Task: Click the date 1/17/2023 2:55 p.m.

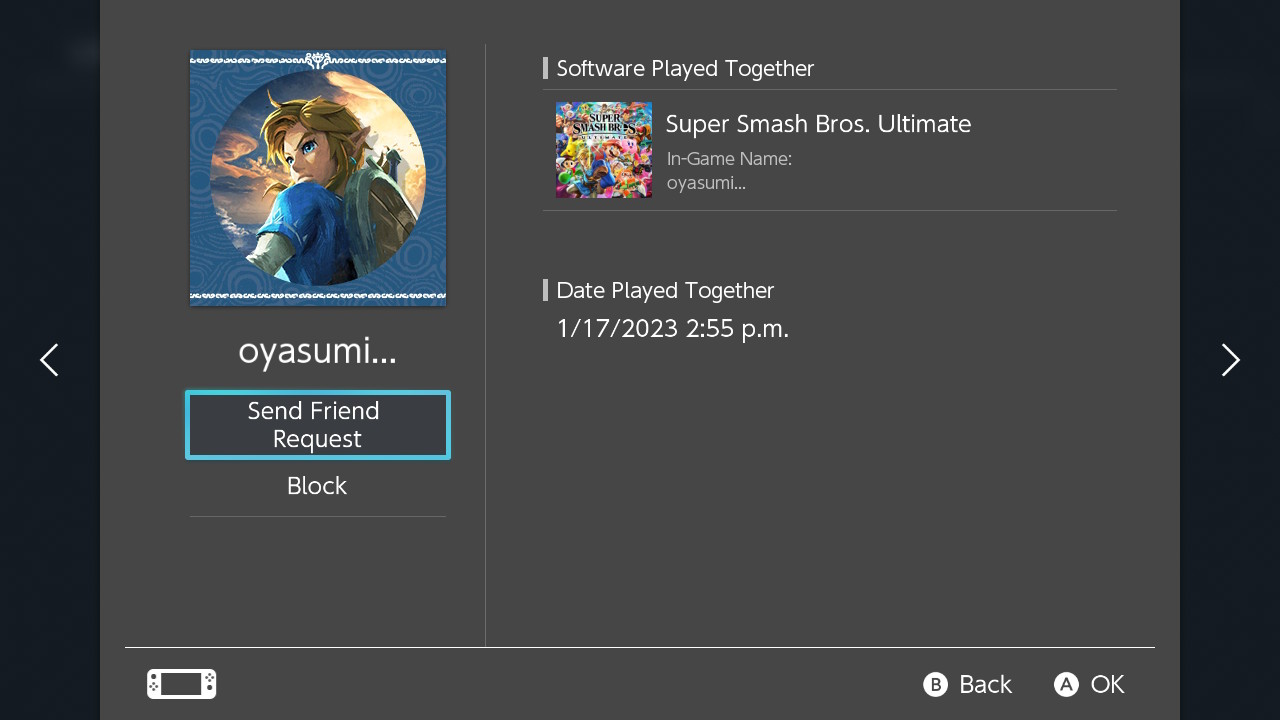Action: [x=673, y=328]
